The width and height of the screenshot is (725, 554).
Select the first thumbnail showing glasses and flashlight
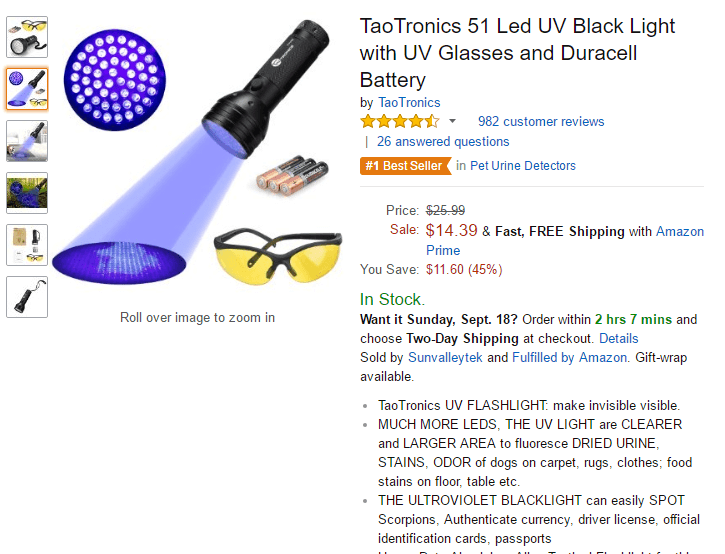27,36
